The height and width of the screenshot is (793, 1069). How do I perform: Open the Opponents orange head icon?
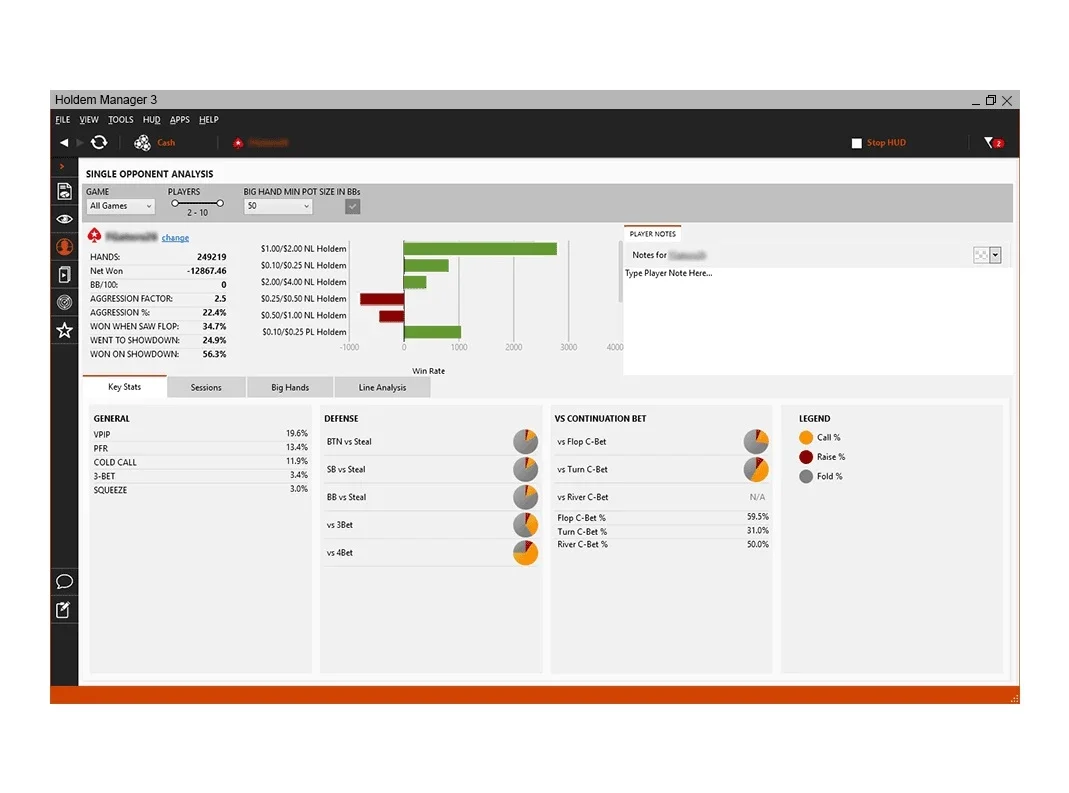coord(65,247)
